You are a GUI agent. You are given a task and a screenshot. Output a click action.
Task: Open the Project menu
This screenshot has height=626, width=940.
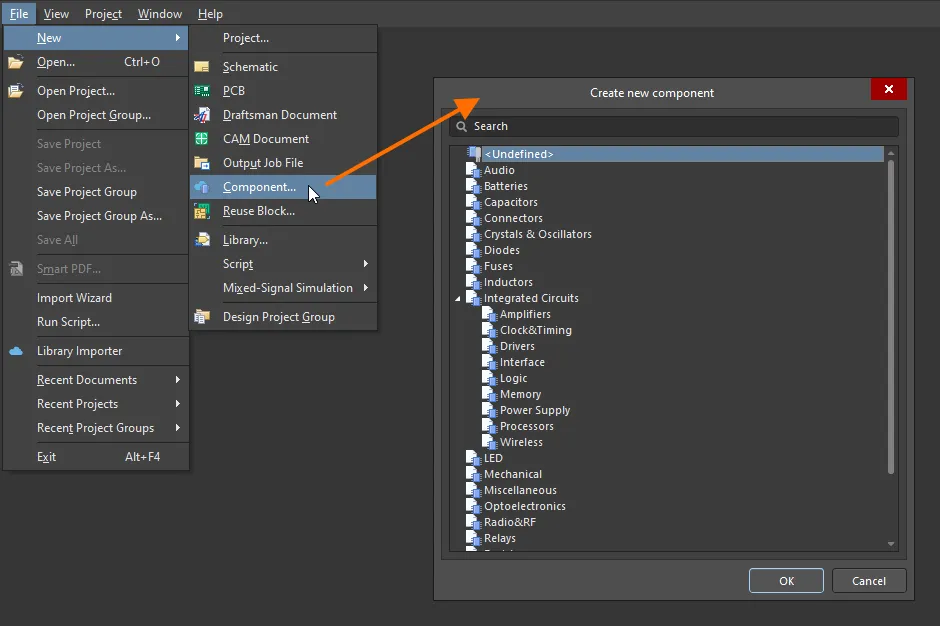click(x=103, y=13)
